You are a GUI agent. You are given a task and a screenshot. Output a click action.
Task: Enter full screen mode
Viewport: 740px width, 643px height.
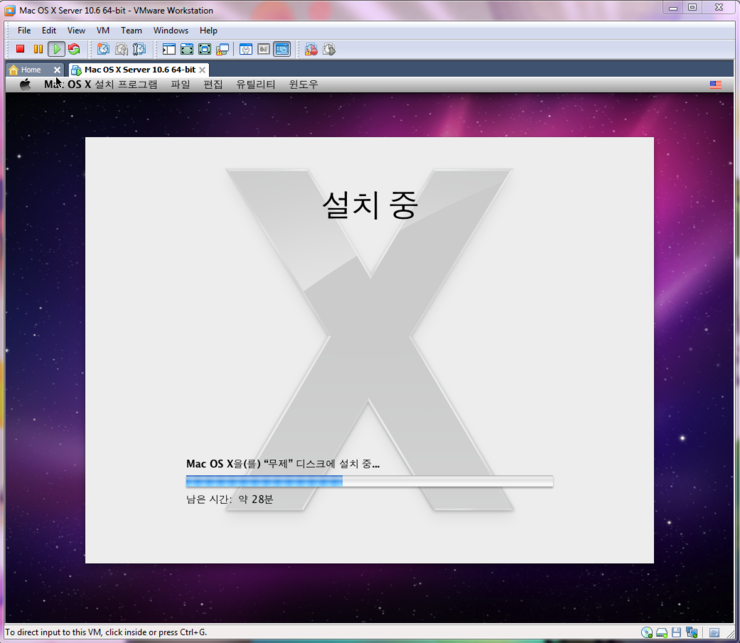pos(205,49)
